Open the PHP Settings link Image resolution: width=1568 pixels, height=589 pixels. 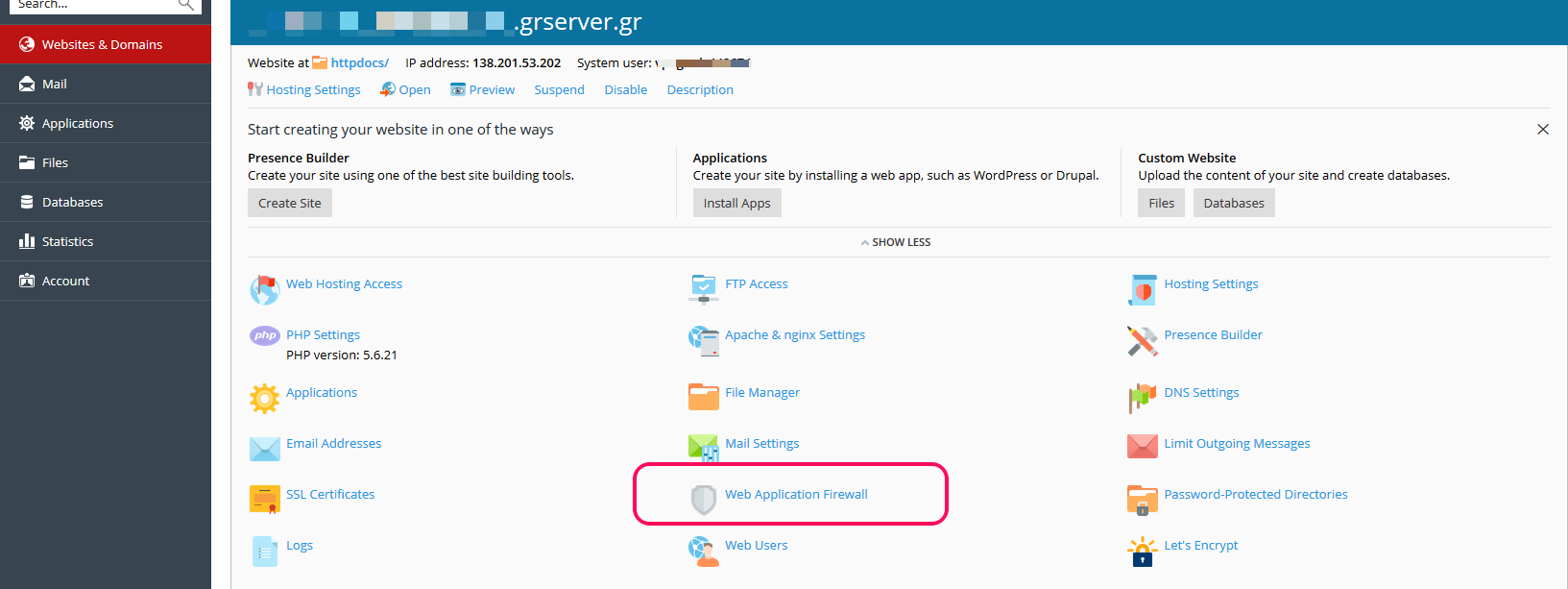coord(323,334)
